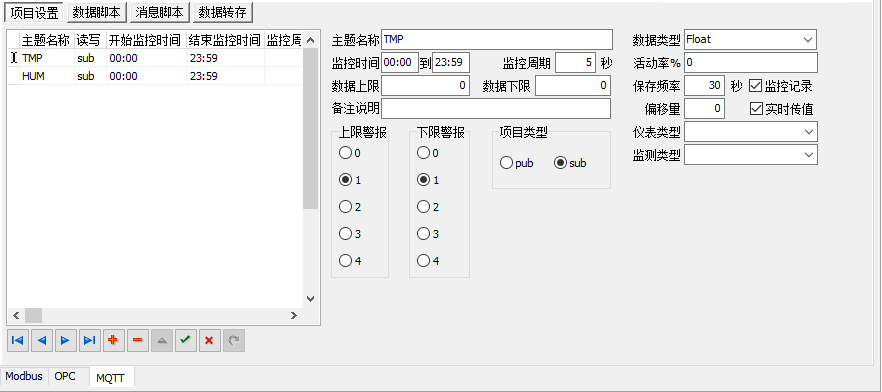Click the refresh data icon
The height and width of the screenshot is (392, 882).
233,340
